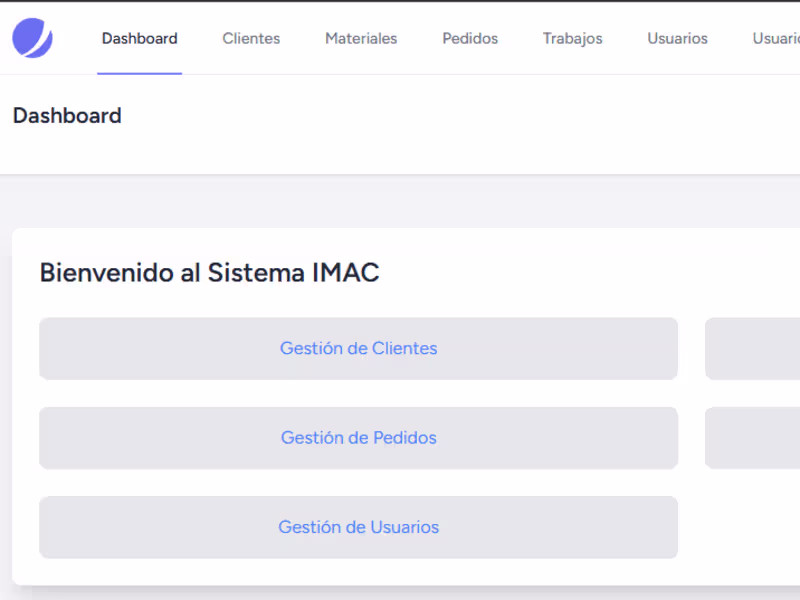The height and width of the screenshot is (600, 800).
Task: Select the Dashboard tab in the navigation
Action: (x=139, y=39)
